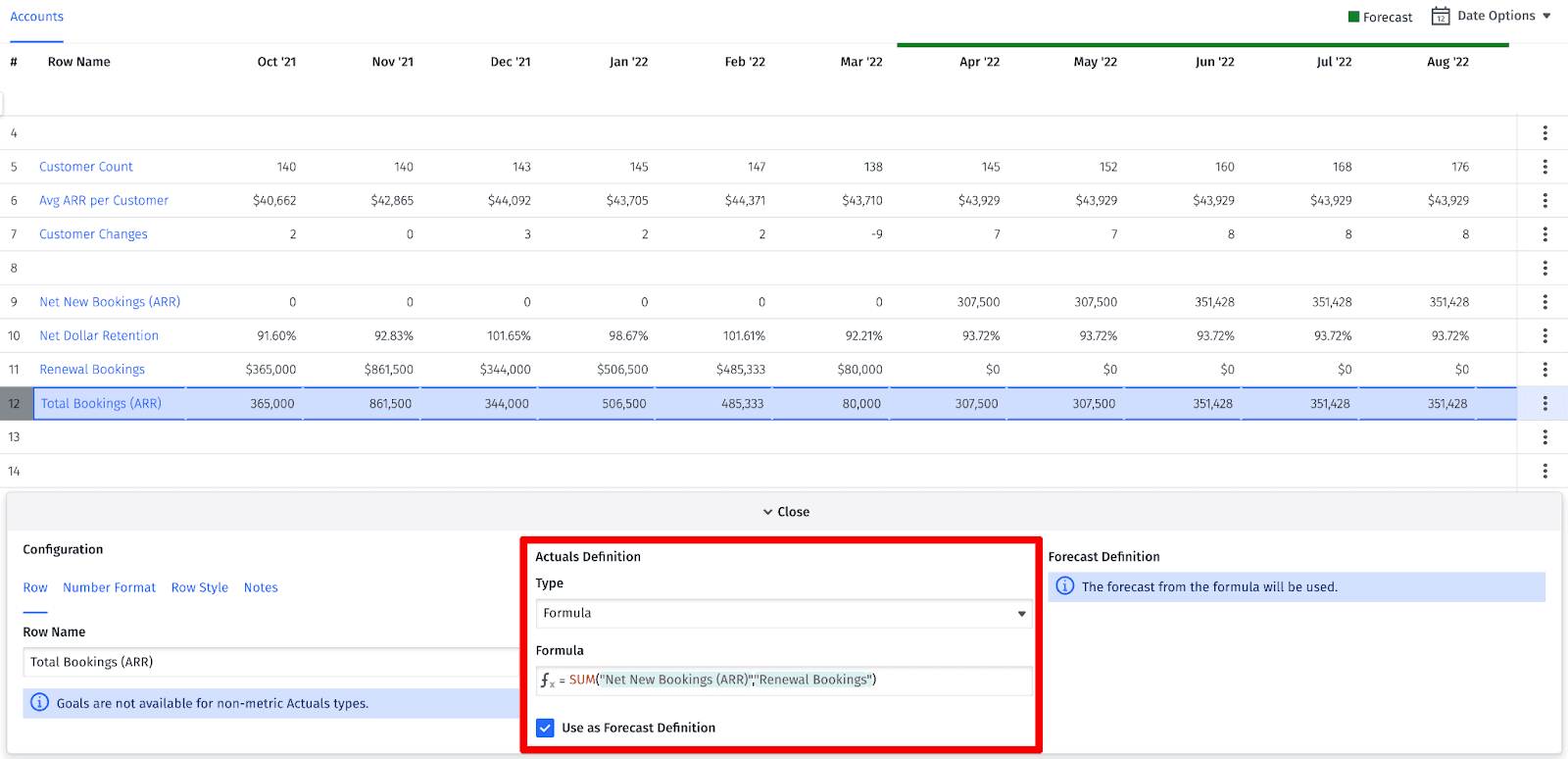Viewport: 1568px width, 759px height.
Task: Open the Notes tab
Action: (261, 587)
